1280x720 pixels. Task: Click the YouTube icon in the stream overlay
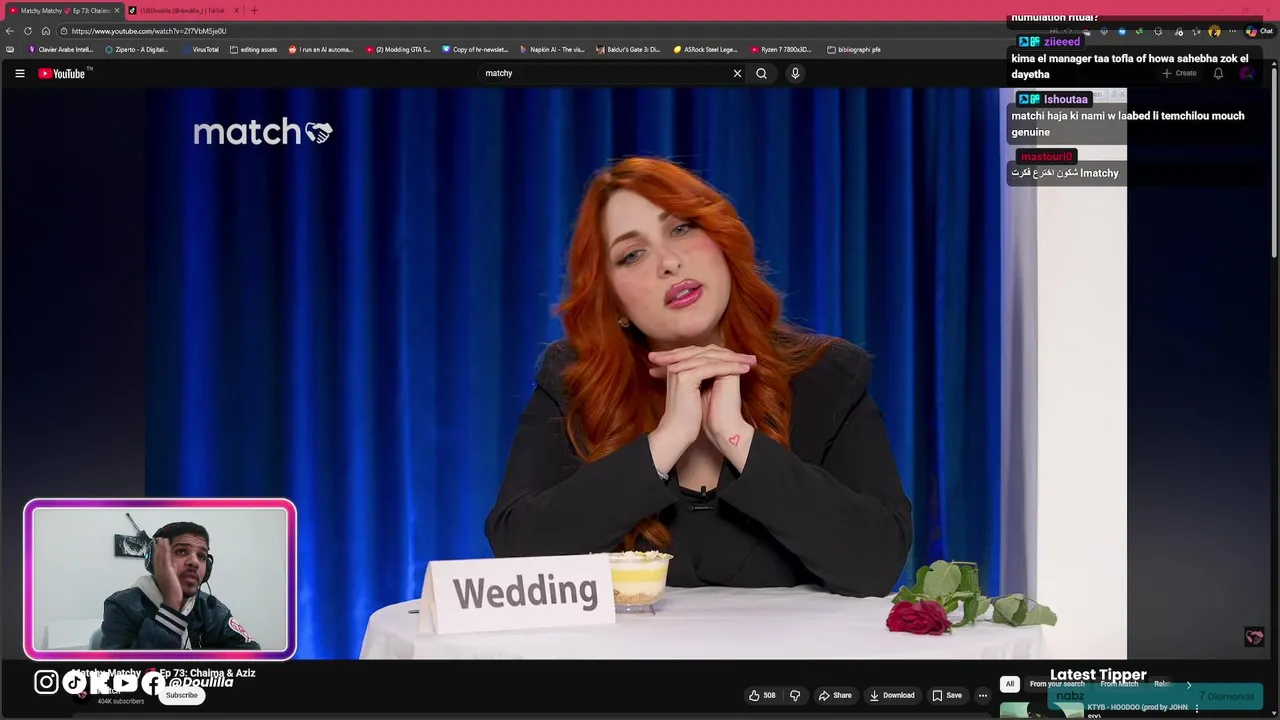coord(124,682)
